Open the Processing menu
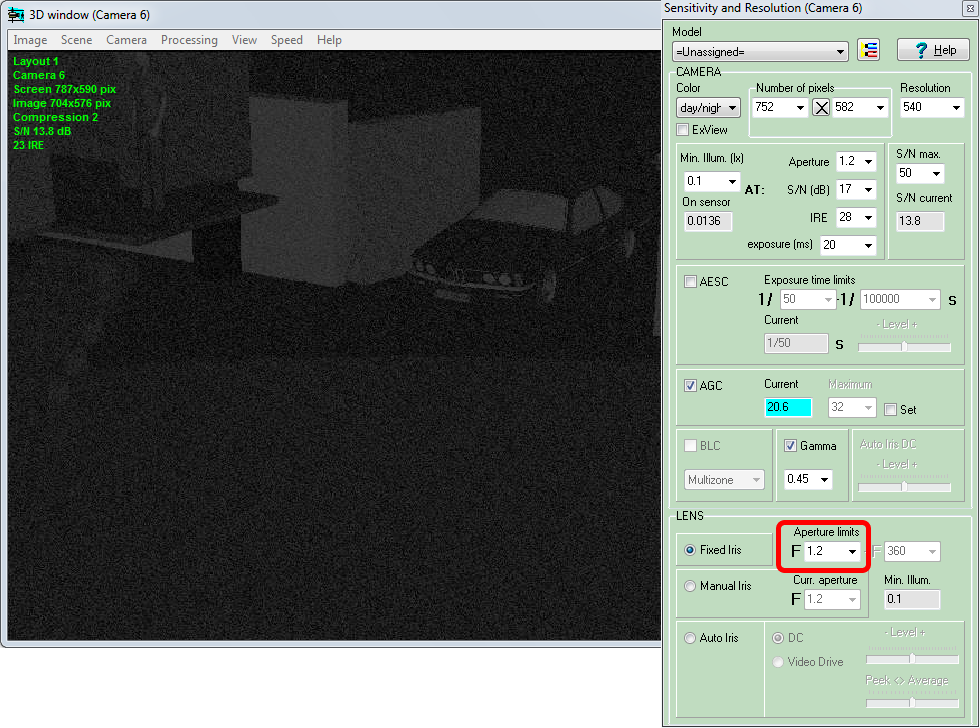The height and width of the screenshot is (728, 980). pos(189,40)
